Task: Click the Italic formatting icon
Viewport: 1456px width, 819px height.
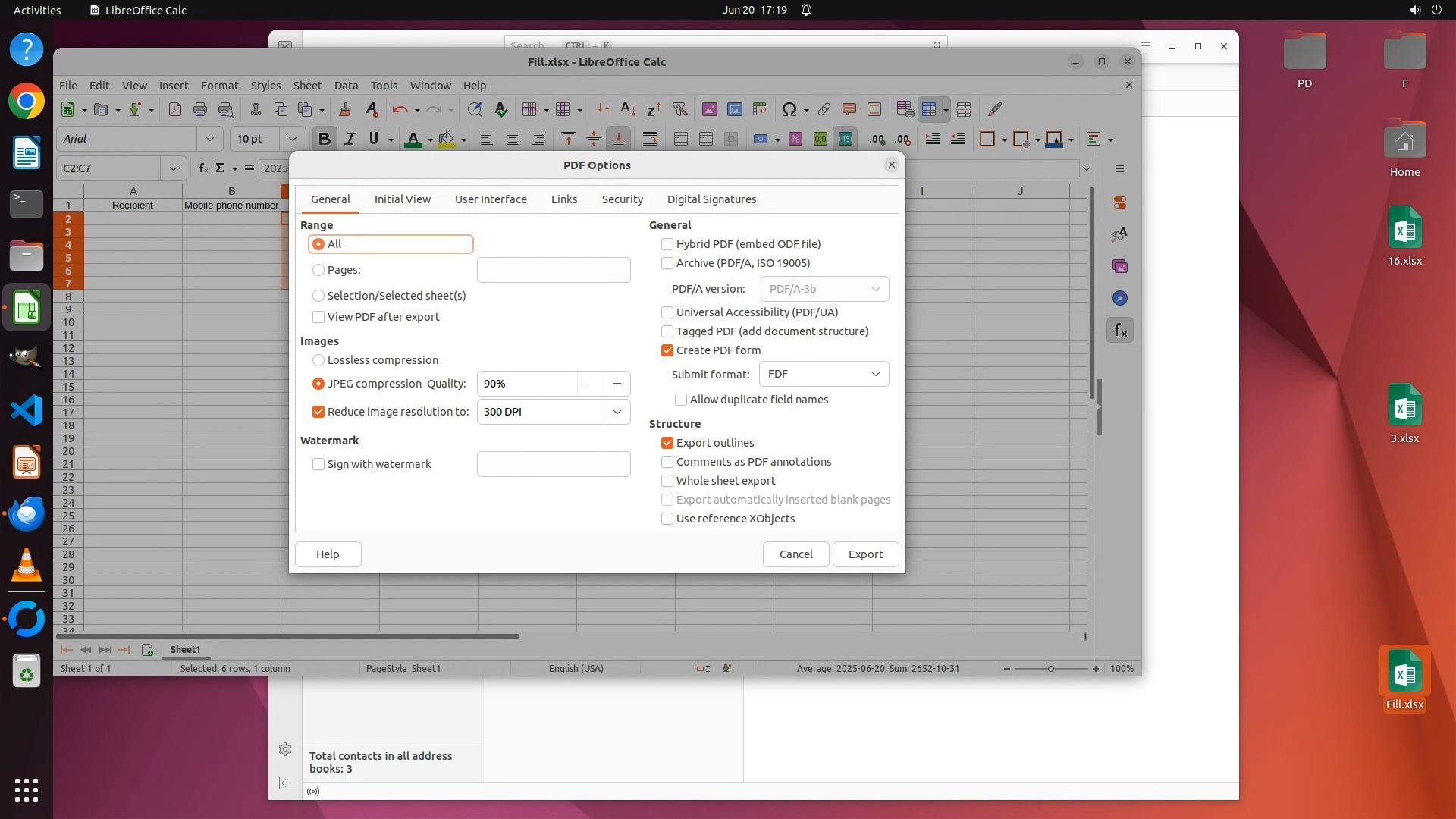Action: click(350, 139)
